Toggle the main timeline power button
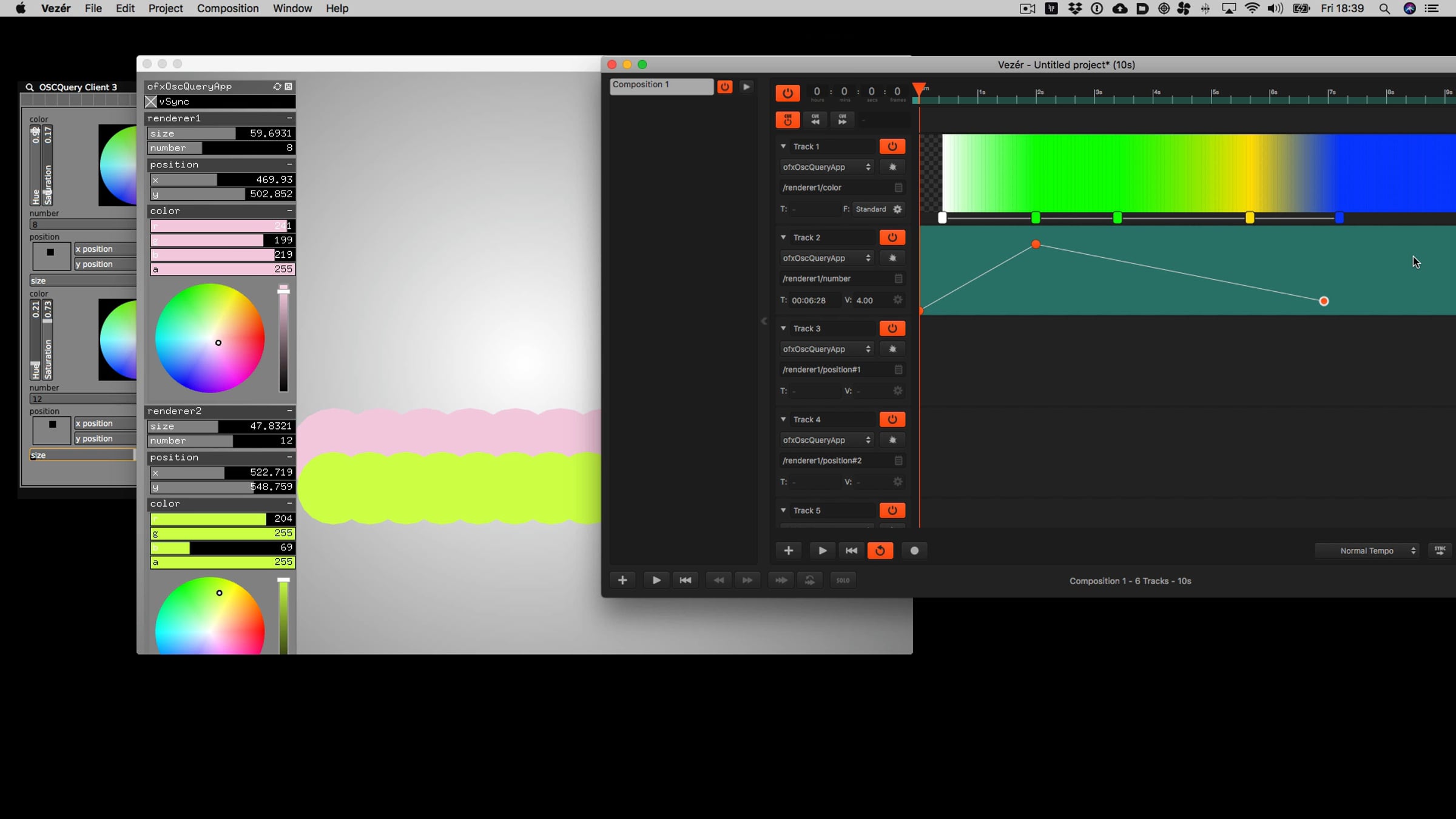This screenshot has height=819, width=1456. (787, 93)
